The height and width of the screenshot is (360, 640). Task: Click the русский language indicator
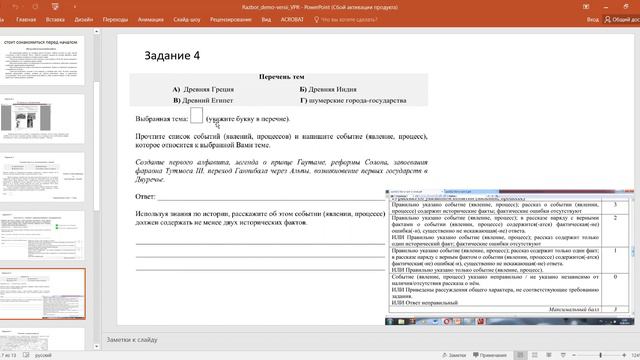[43, 355]
